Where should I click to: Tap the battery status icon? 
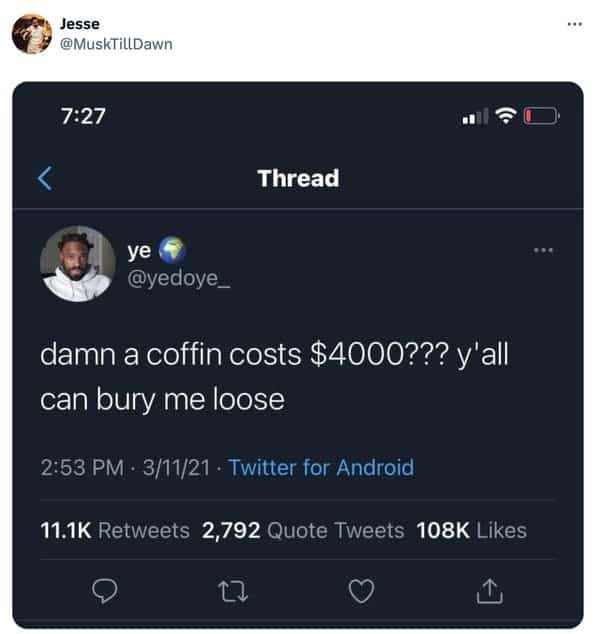point(542,116)
